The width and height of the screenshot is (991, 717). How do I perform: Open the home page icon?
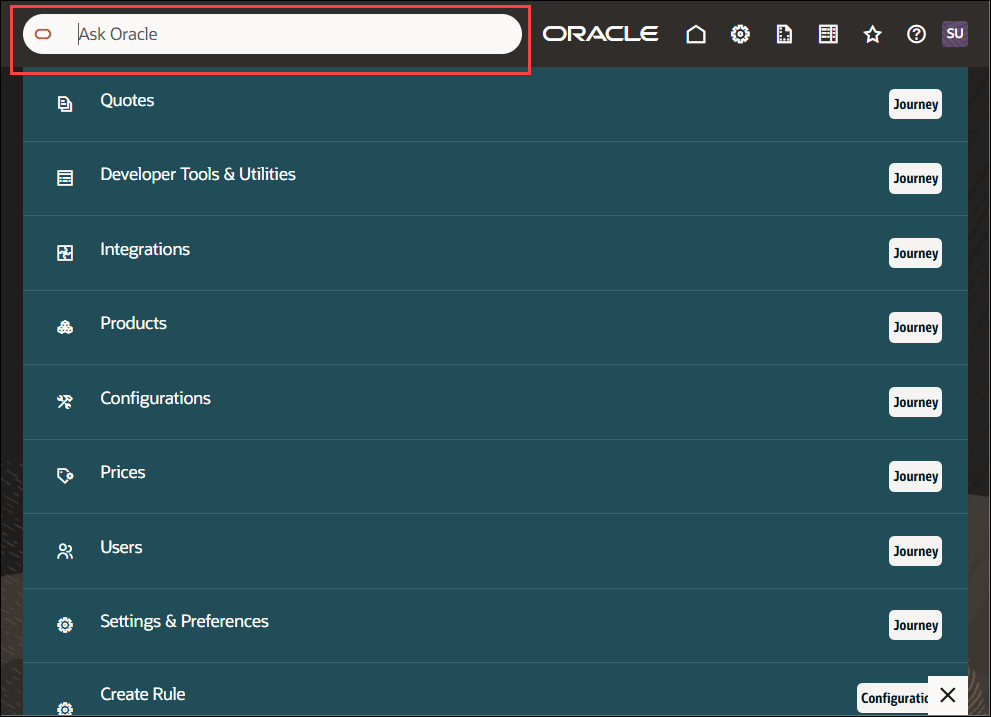coord(696,33)
